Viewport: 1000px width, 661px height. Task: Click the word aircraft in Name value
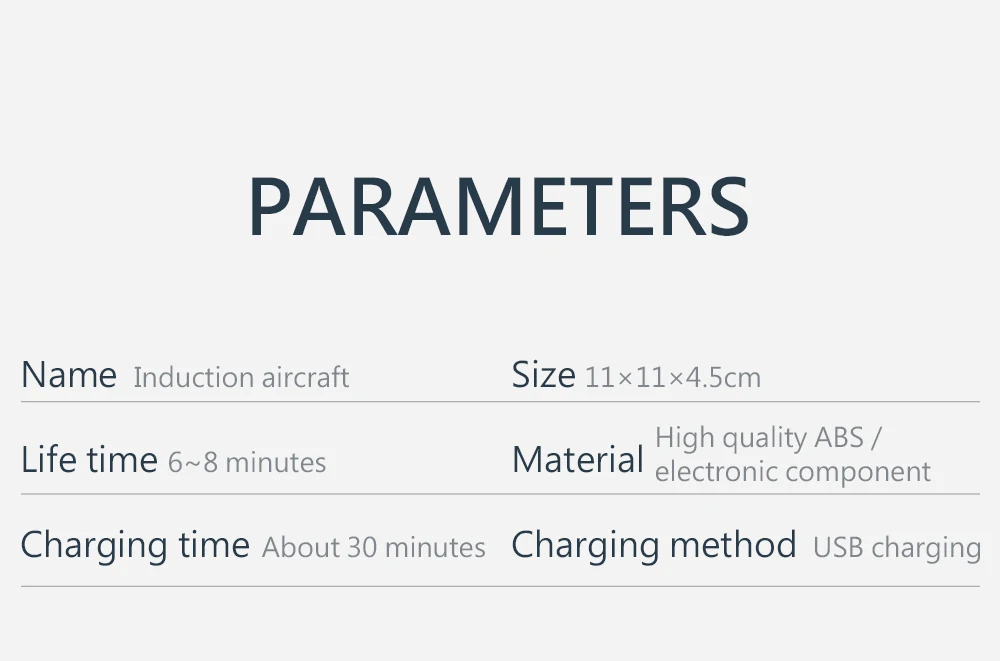[x=305, y=377]
